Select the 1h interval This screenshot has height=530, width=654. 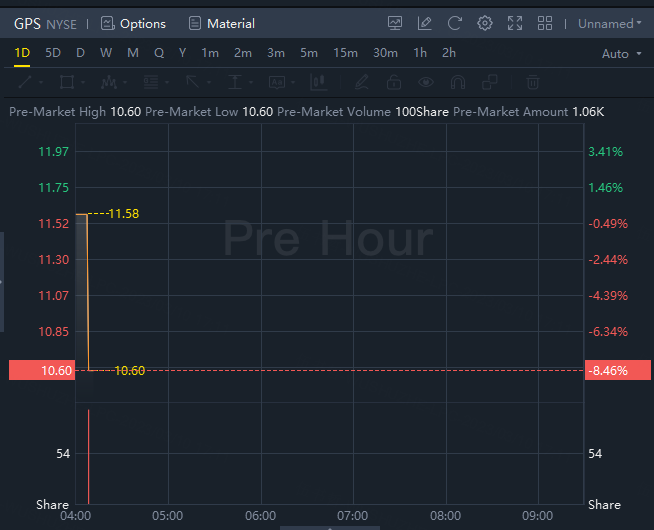pos(420,53)
